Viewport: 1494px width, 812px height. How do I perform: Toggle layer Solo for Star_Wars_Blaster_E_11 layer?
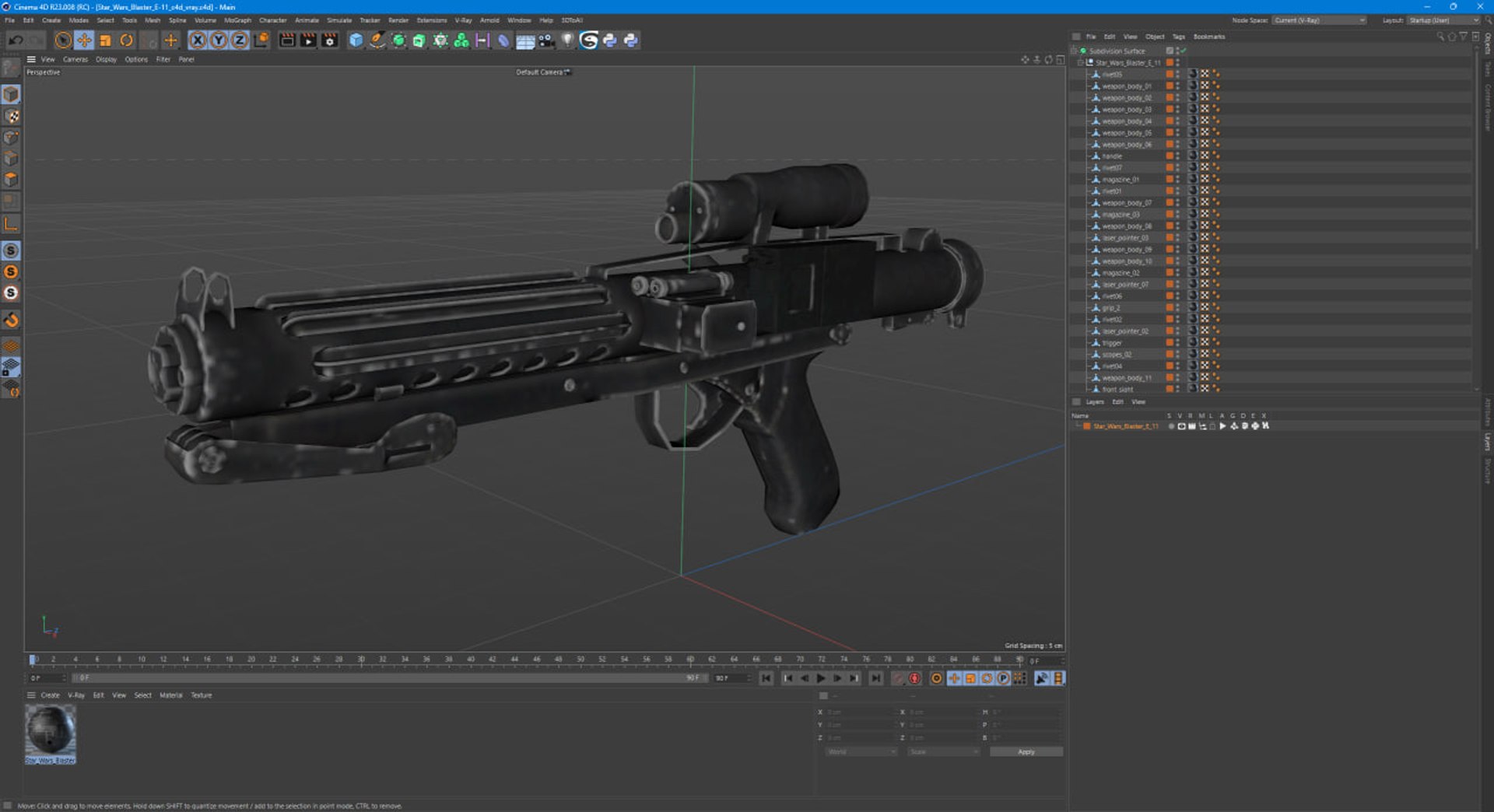(x=1171, y=426)
